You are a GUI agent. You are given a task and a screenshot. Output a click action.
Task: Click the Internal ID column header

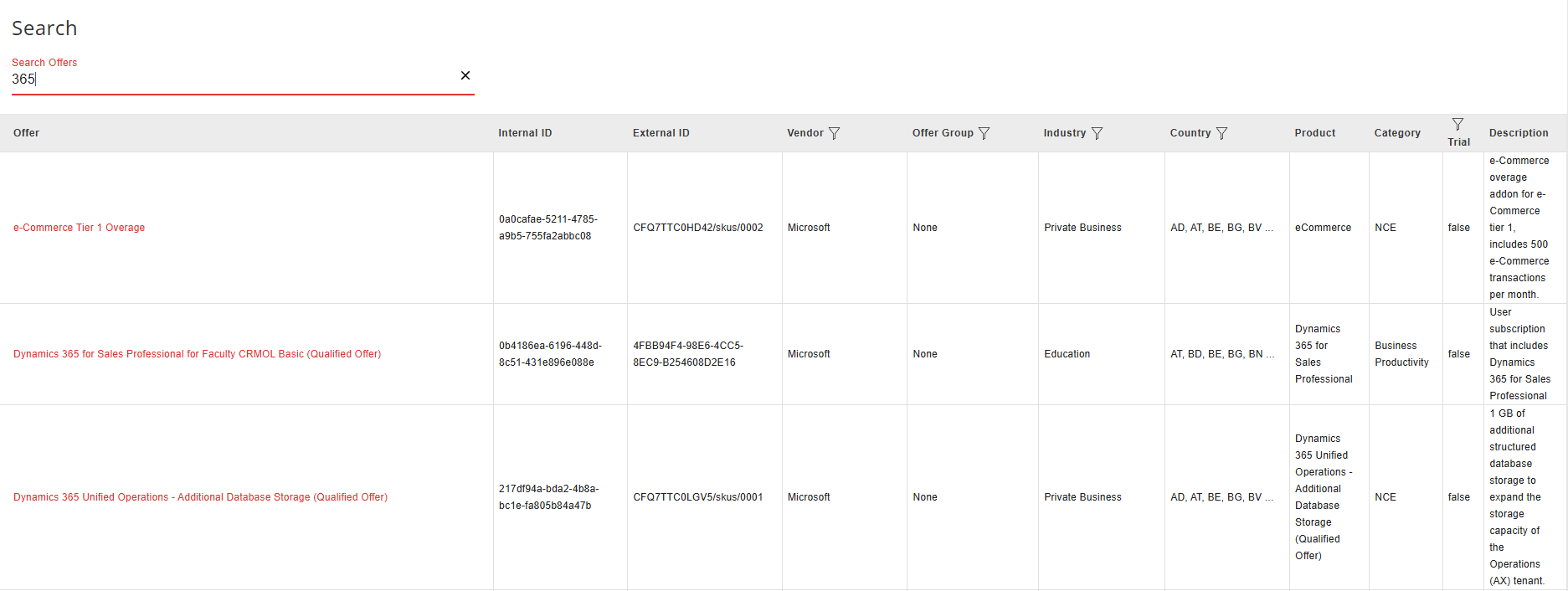[x=525, y=133]
